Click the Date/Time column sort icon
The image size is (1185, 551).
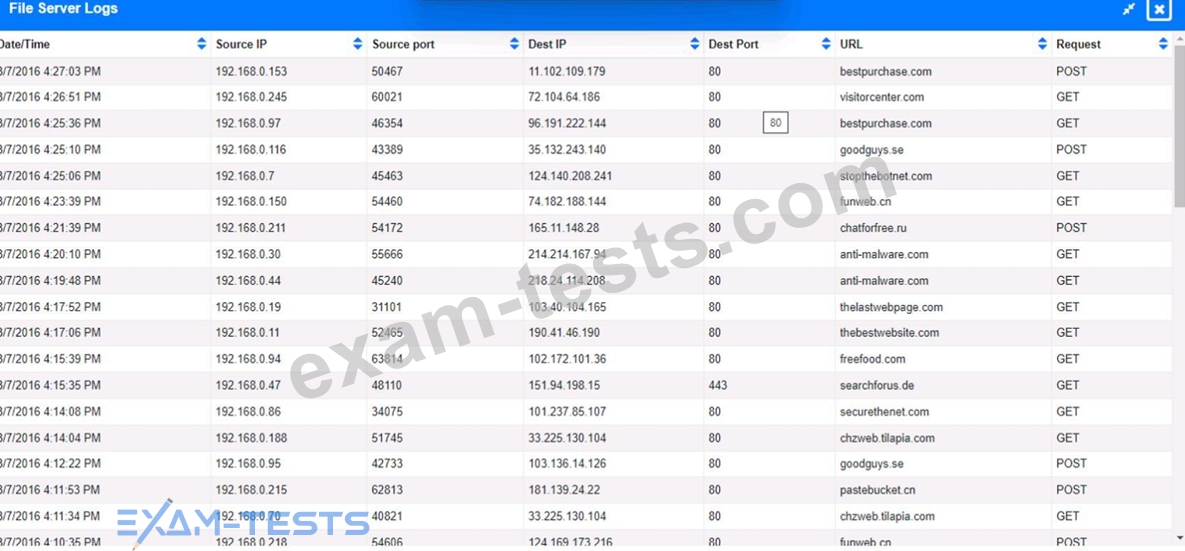point(202,44)
